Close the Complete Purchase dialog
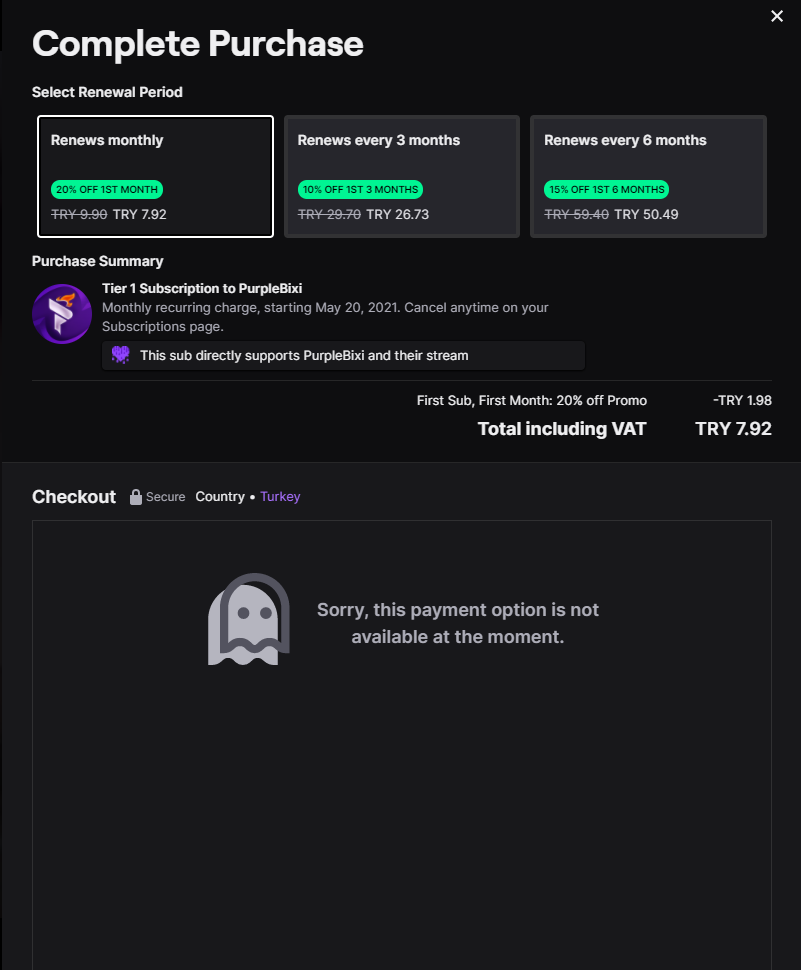801x970 pixels. tap(777, 16)
